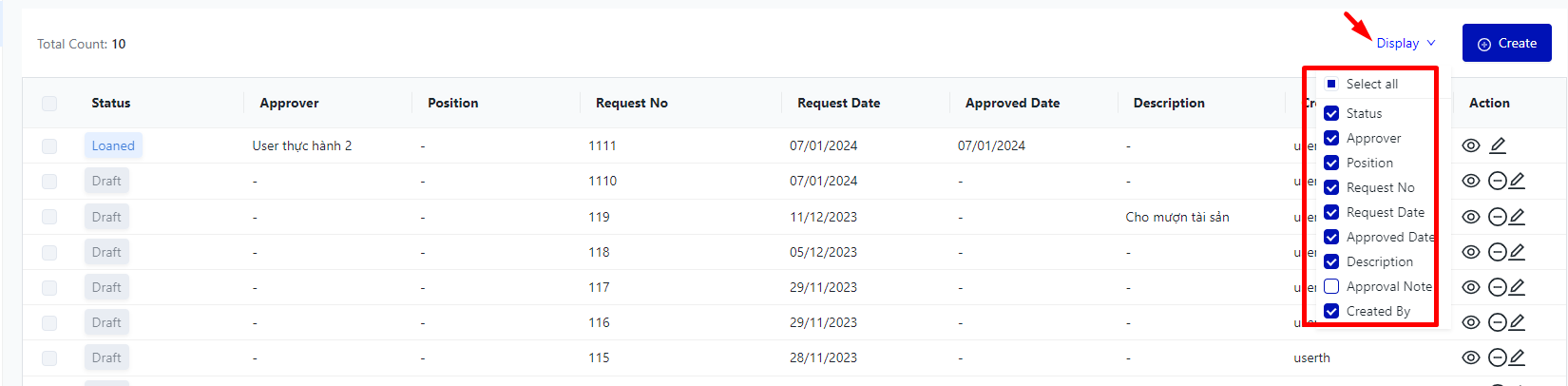This screenshot has height=386, width=1568.
Task: Edit draft request 119 with the pencil icon
Action: pyautogui.click(x=1517, y=217)
